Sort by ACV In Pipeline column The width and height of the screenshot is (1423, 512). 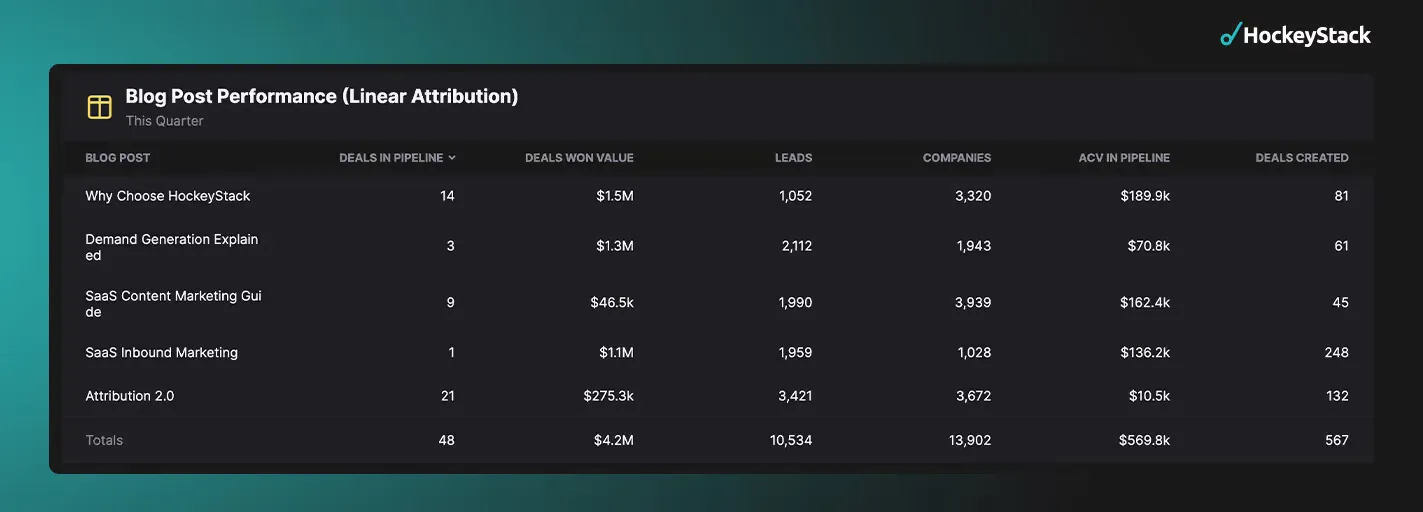(1124, 158)
